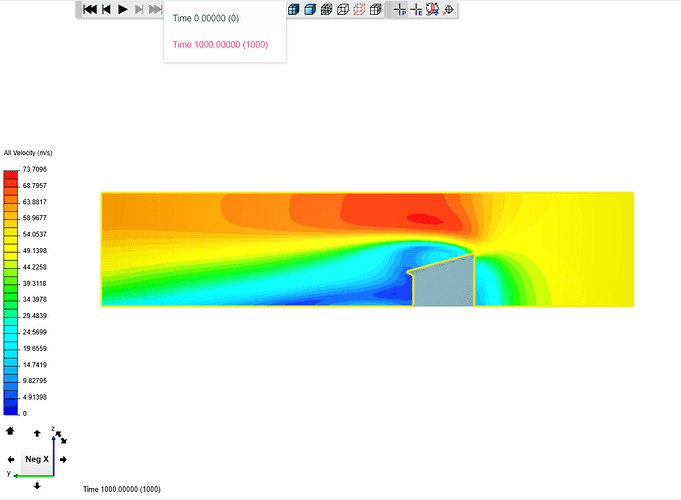Play the results animation
Viewport: 681px width, 500px height.
click(x=123, y=9)
